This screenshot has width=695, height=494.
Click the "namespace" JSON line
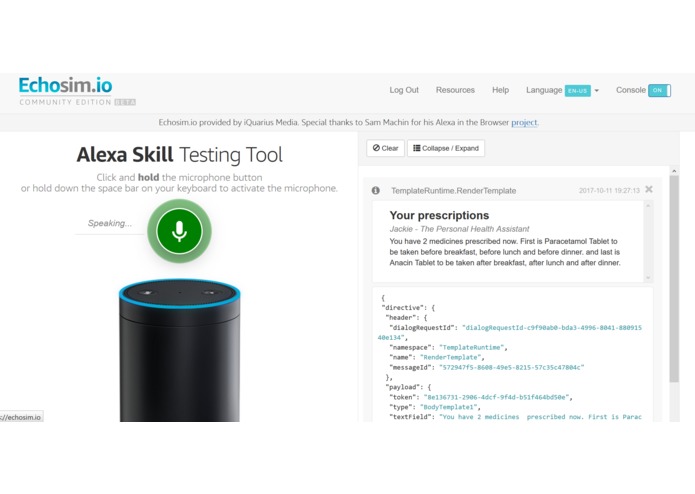[x=448, y=347]
